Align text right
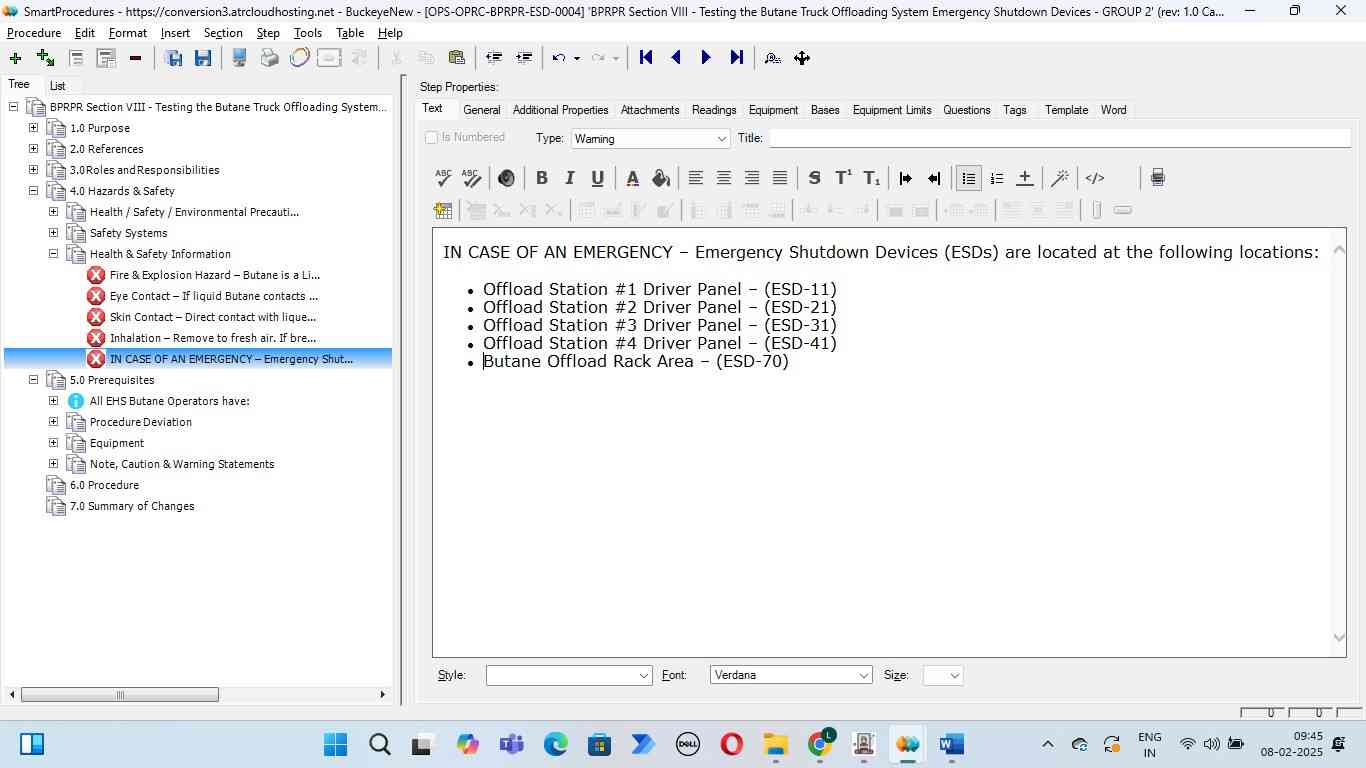This screenshot has width=1366, height=768. (x=751, y=178)
